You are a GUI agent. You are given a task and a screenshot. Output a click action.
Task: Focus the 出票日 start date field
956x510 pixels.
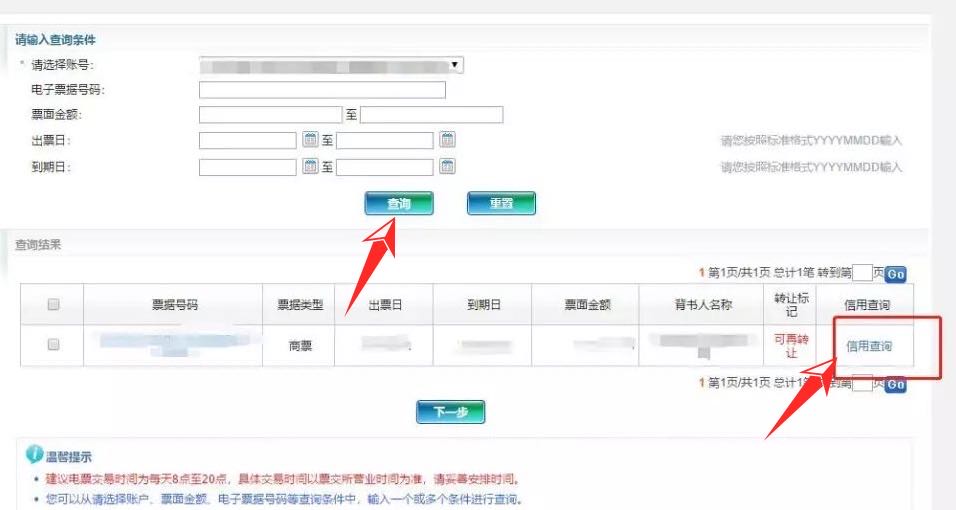(248, 140)
